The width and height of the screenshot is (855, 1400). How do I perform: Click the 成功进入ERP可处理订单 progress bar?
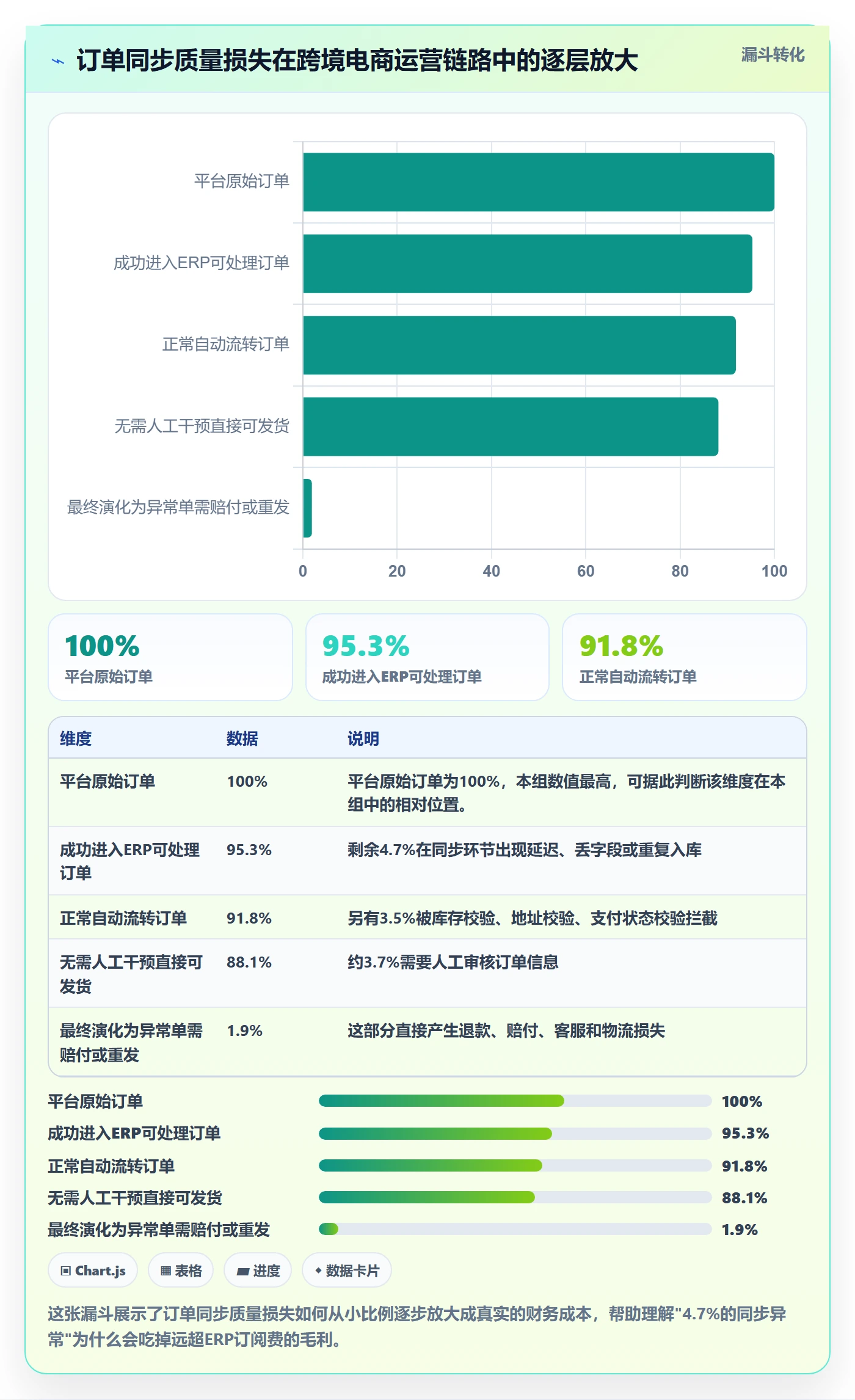(515, 1133)
